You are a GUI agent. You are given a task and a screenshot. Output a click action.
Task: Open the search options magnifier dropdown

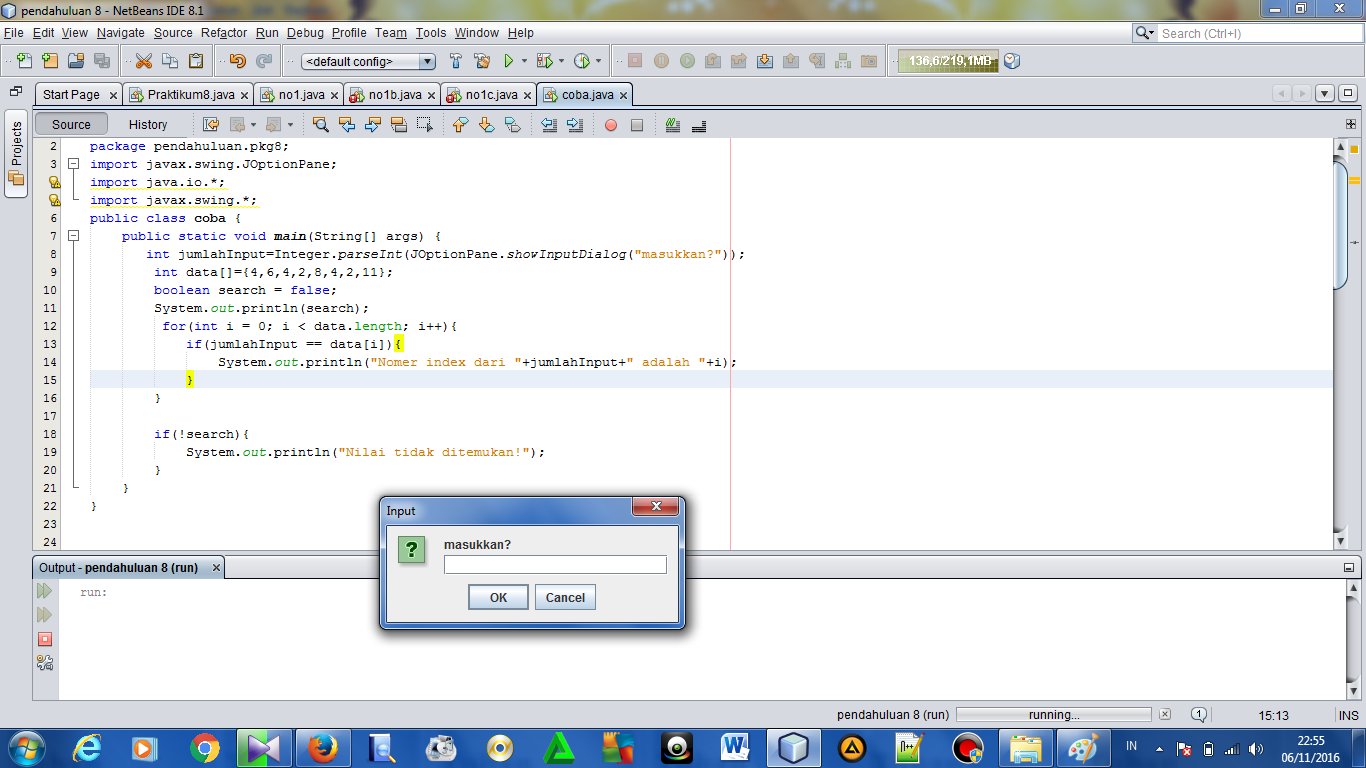[x=1145, y=33]
